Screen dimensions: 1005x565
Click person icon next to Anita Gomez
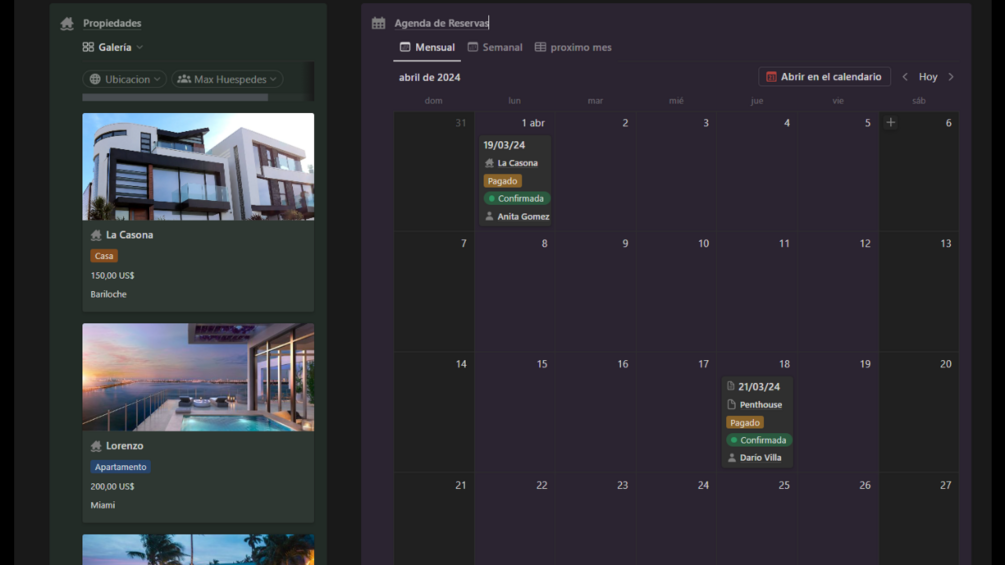(x=489, y=217)
